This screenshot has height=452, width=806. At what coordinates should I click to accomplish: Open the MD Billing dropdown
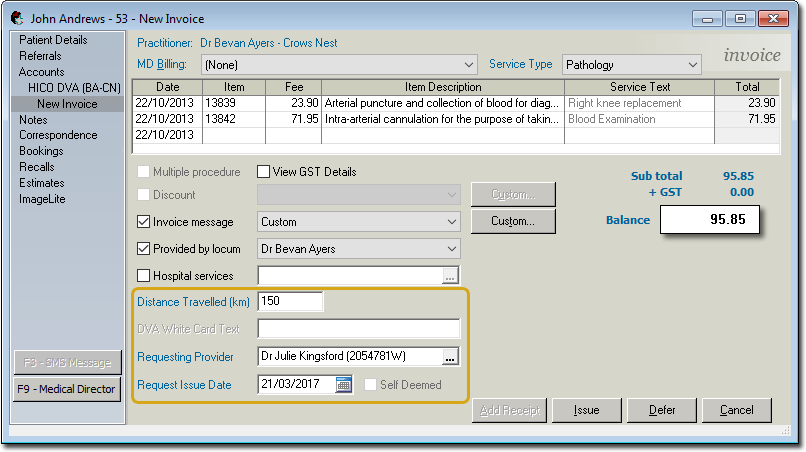tap(340, 65)
